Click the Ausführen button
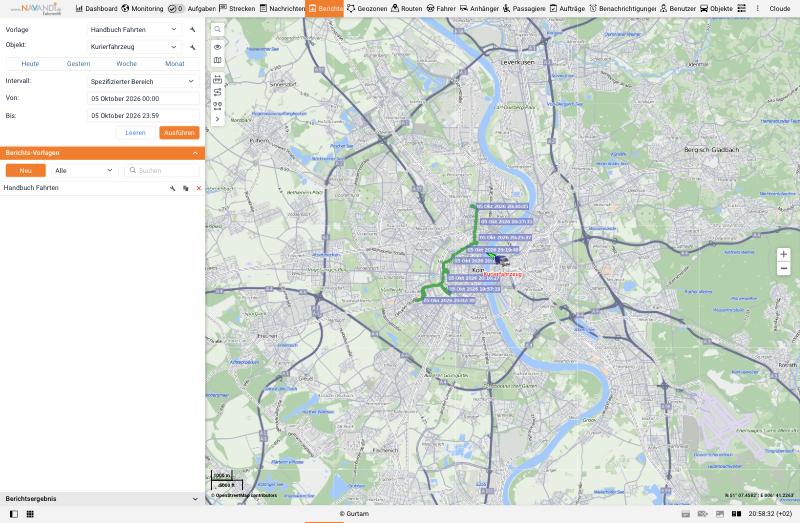Viewport: 800px width, 523px height. pos(179,133)
